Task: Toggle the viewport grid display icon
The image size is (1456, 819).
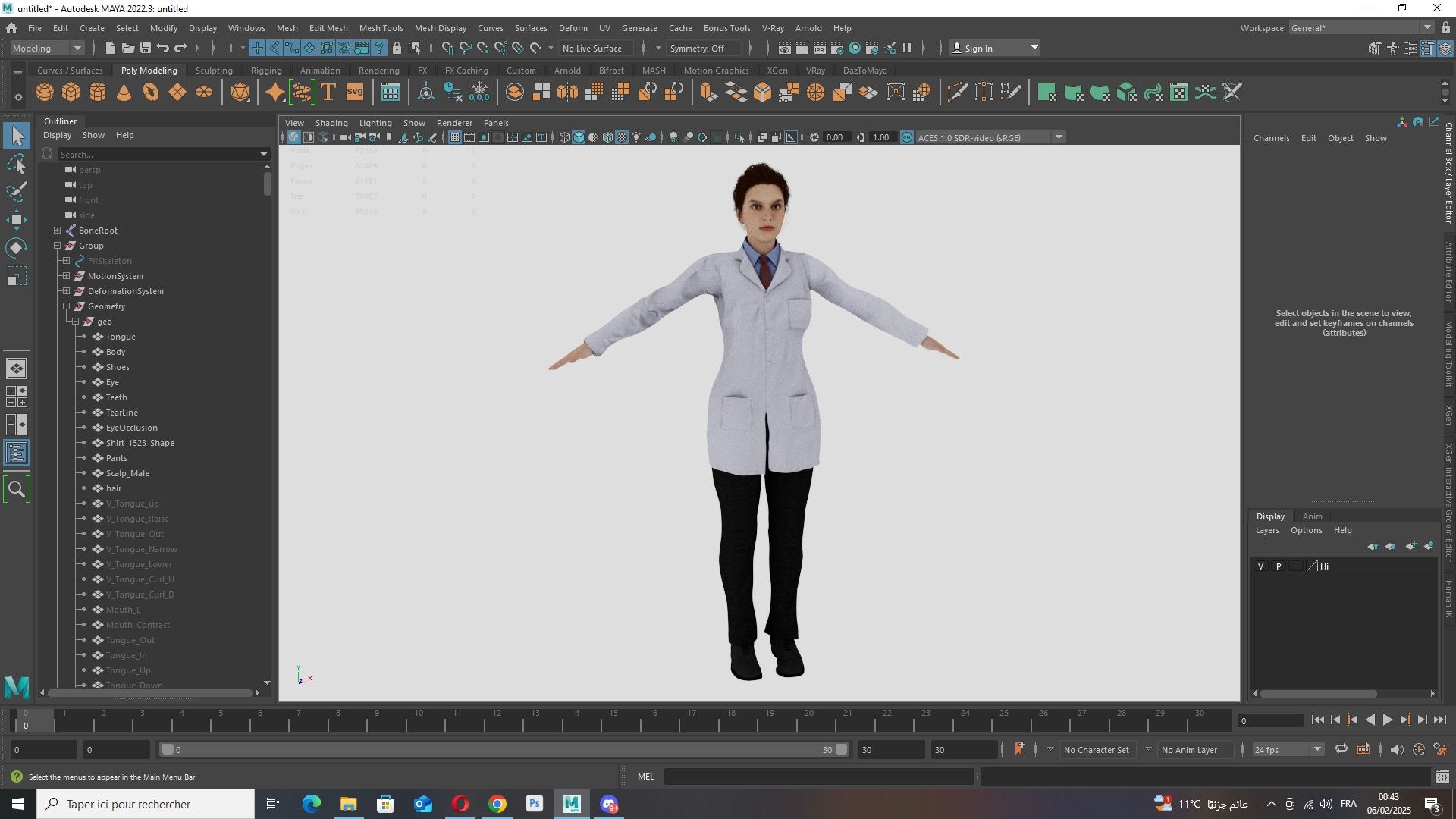Action: click(455, 137)
